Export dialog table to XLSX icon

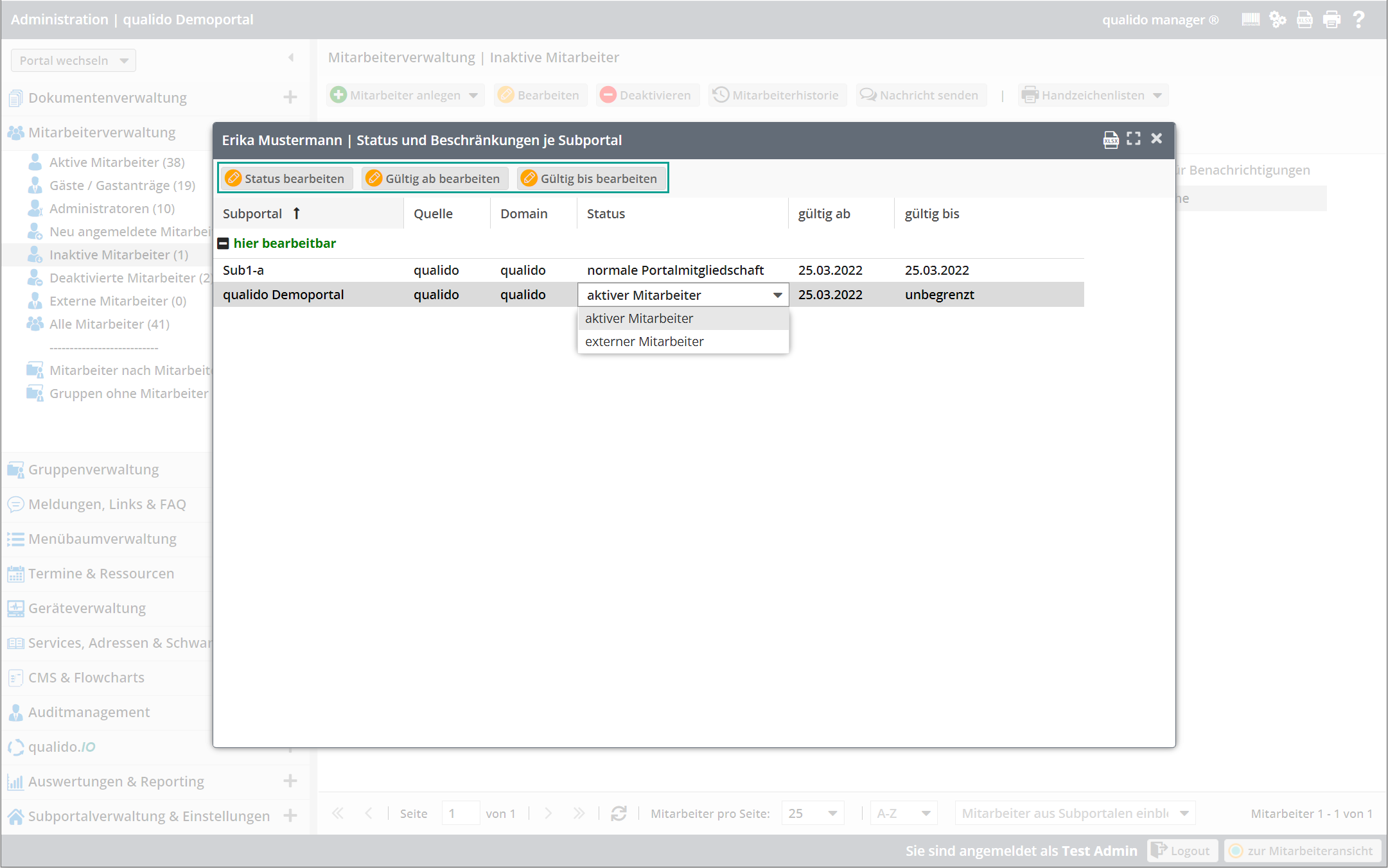(1111, 139)
